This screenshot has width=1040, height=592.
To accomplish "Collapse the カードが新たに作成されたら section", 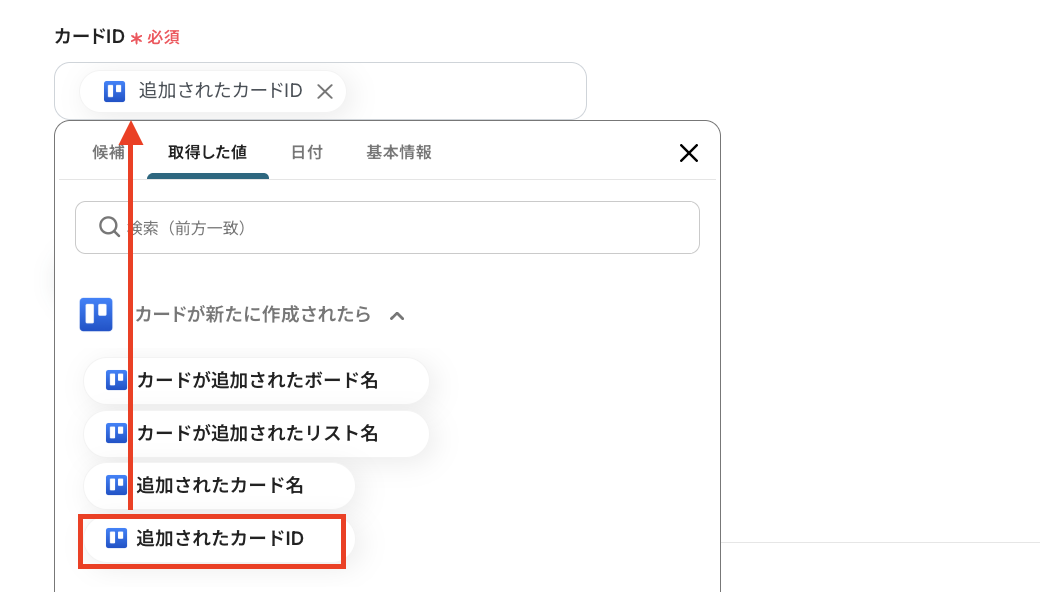I will pyautogui.click(x=397, y=314).
